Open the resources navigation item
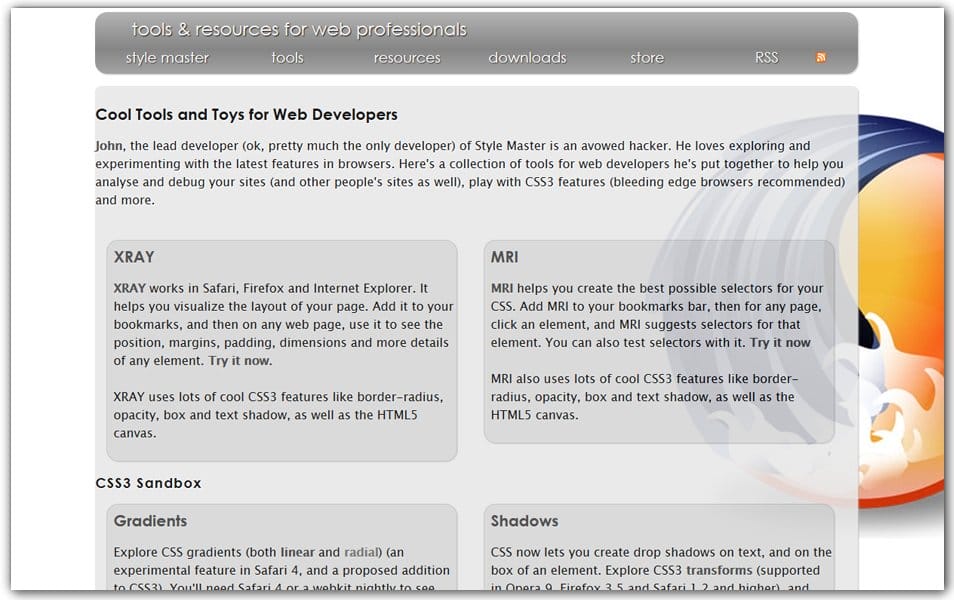The width and height of the screenshot is (954, 600). tap(407, 58)
